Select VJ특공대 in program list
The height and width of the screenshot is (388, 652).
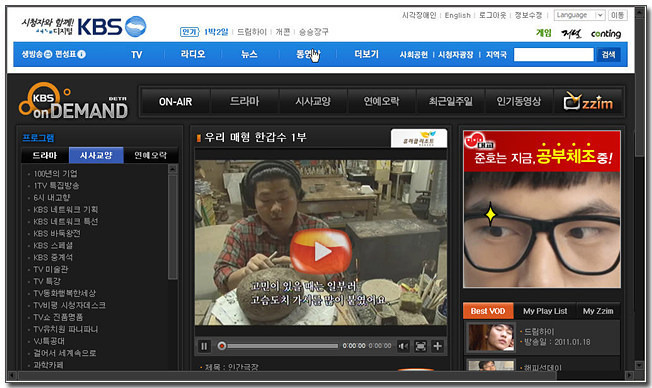pyautogui.click(x=49, y=341)
